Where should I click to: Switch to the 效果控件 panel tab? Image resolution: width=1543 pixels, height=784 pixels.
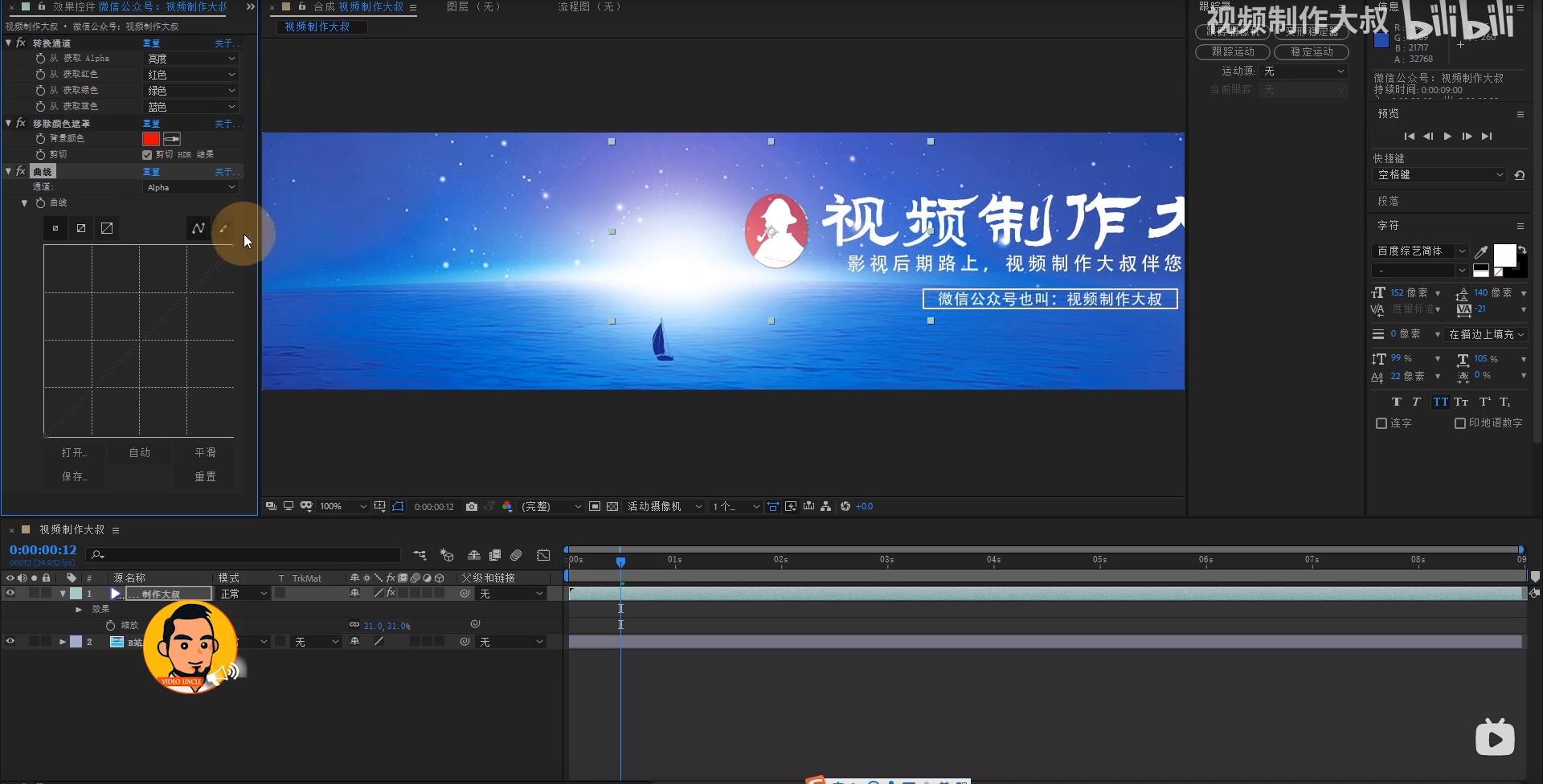click(x=140, y=6)
